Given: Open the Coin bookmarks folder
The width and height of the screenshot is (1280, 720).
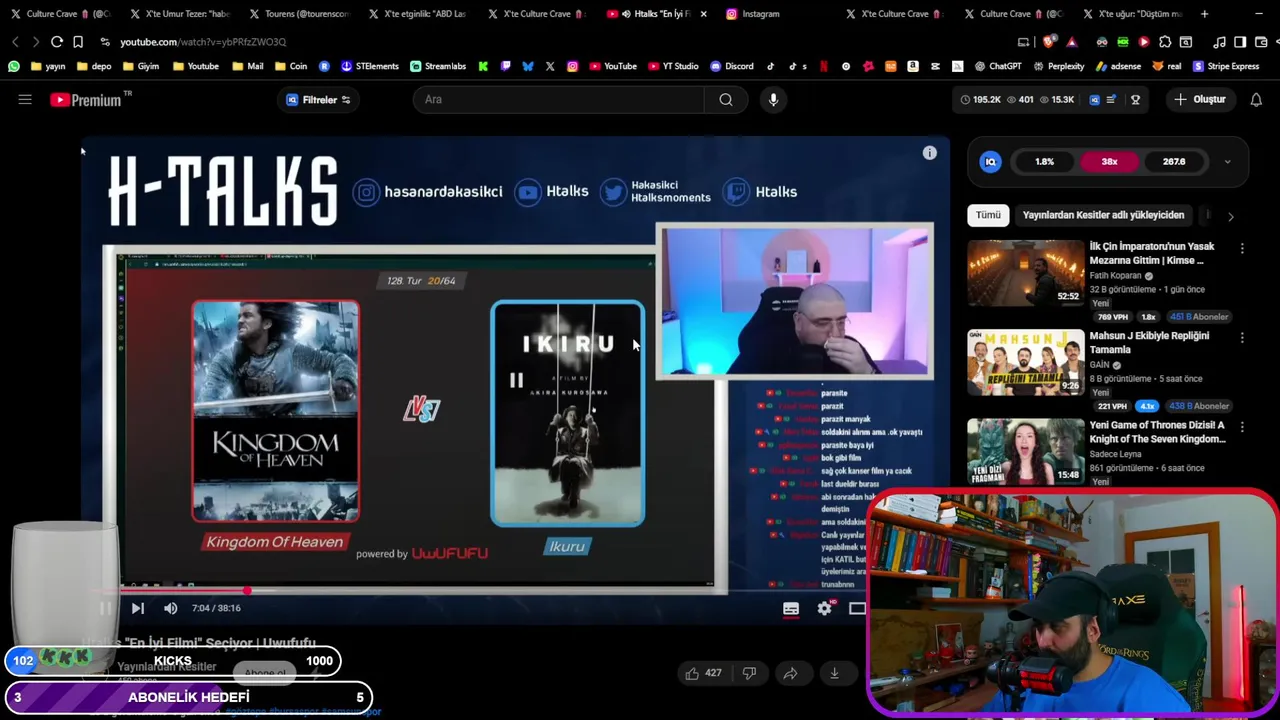Looking at the screenshot, I should pyautogui.click(x=291, y=66).
